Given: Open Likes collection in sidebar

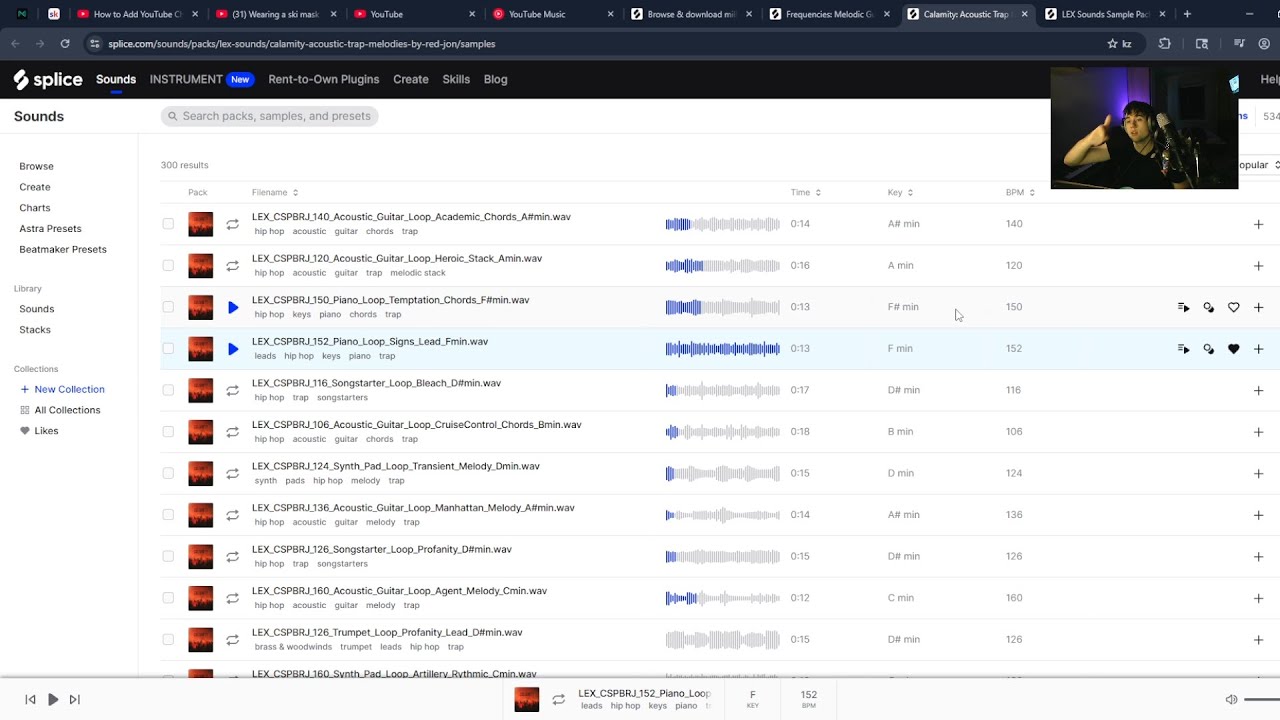Looking at the screenshot, I should [x=40, y=431].
